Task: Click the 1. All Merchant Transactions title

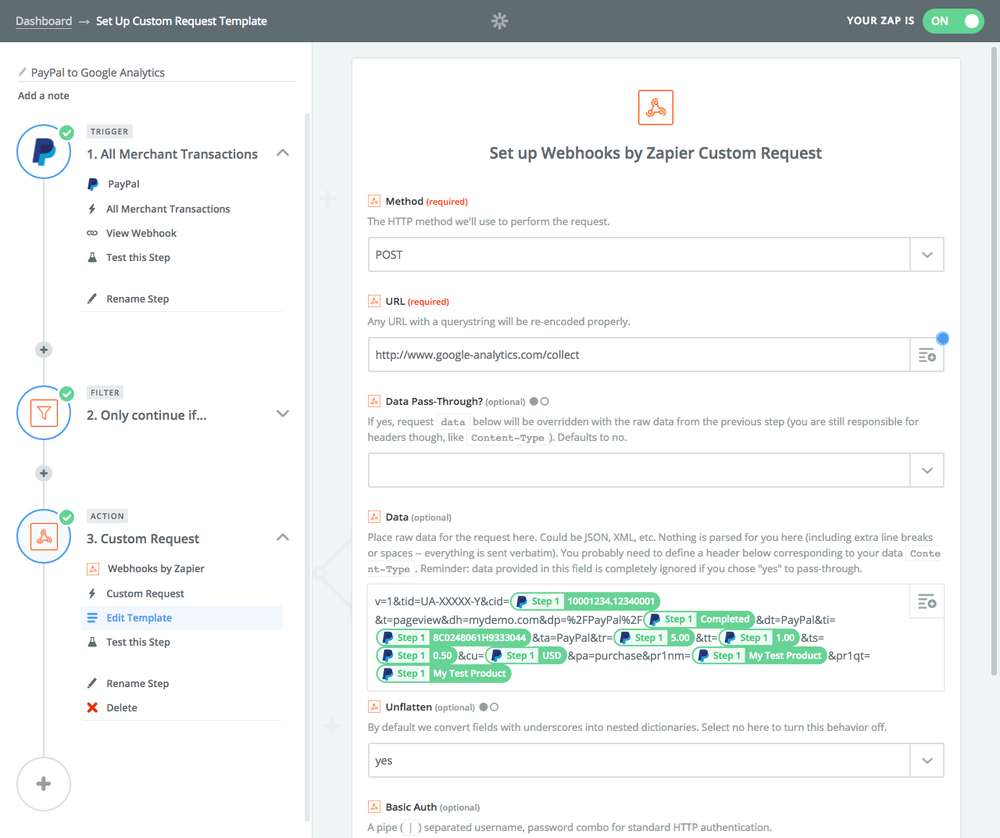Action: pos(172,154)
